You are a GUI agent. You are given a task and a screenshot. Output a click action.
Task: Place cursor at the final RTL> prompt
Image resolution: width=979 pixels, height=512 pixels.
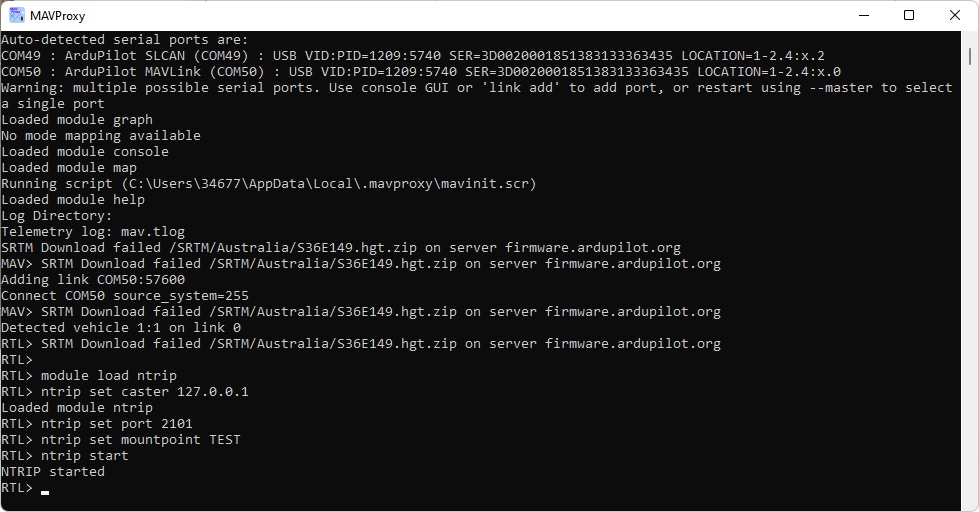[45, 488]
